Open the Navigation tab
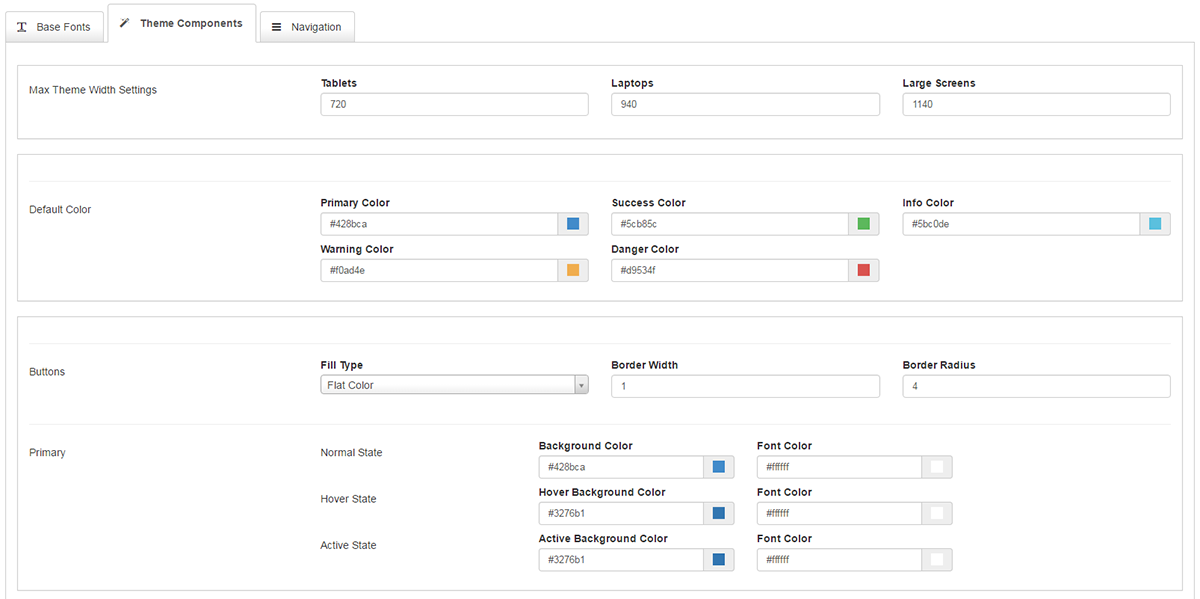Screen dimensions: 1200x599 tap(307, 27)
